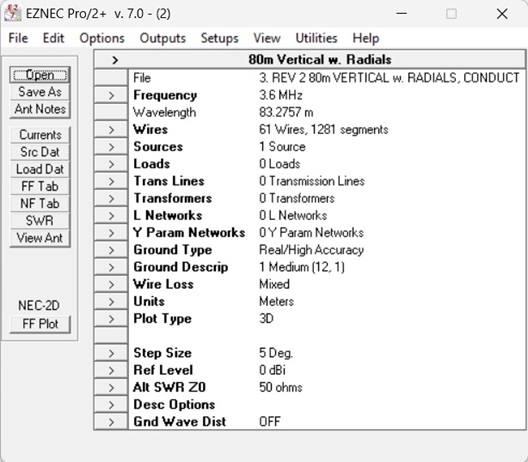Run the SWR sweep button
The image size is (528, 462).
coord(40,221)
